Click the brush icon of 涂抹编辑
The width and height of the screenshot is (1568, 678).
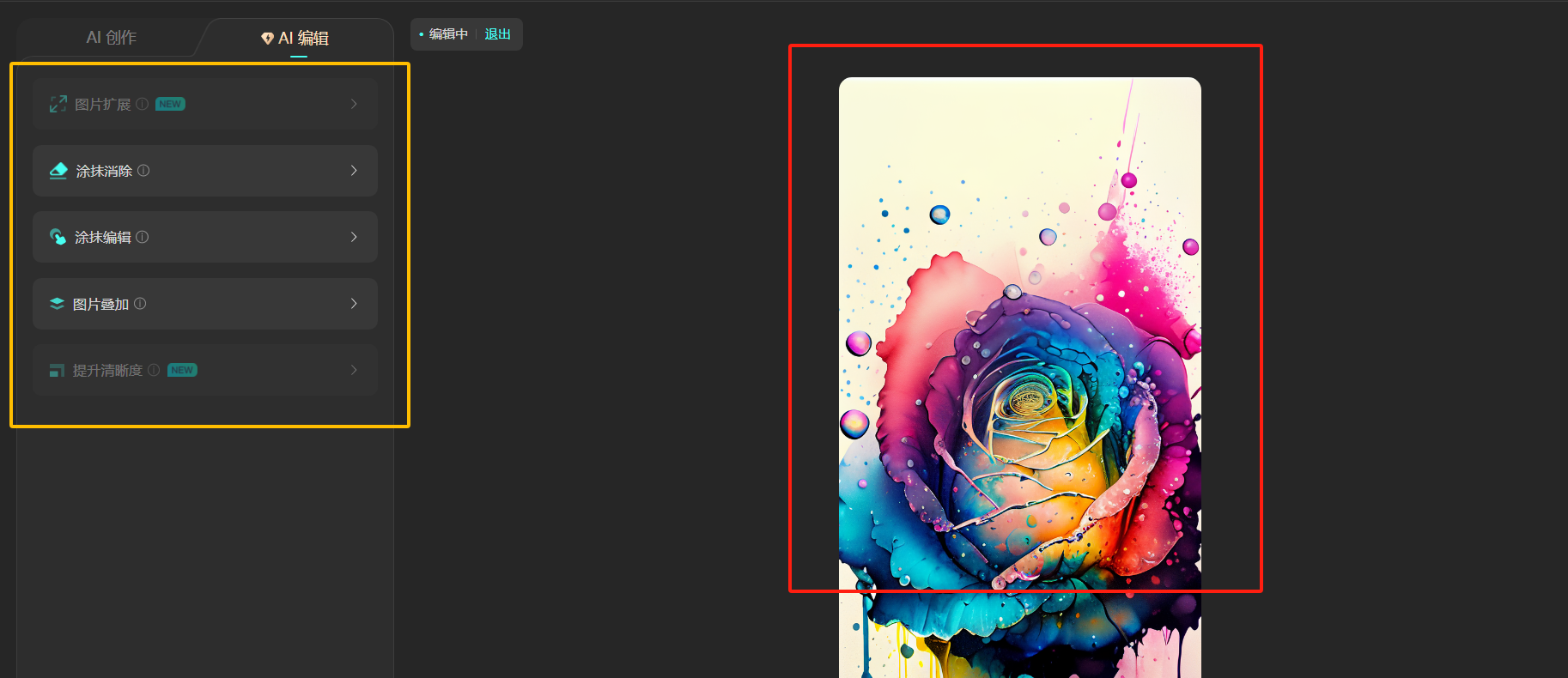[x=58, y=237]
